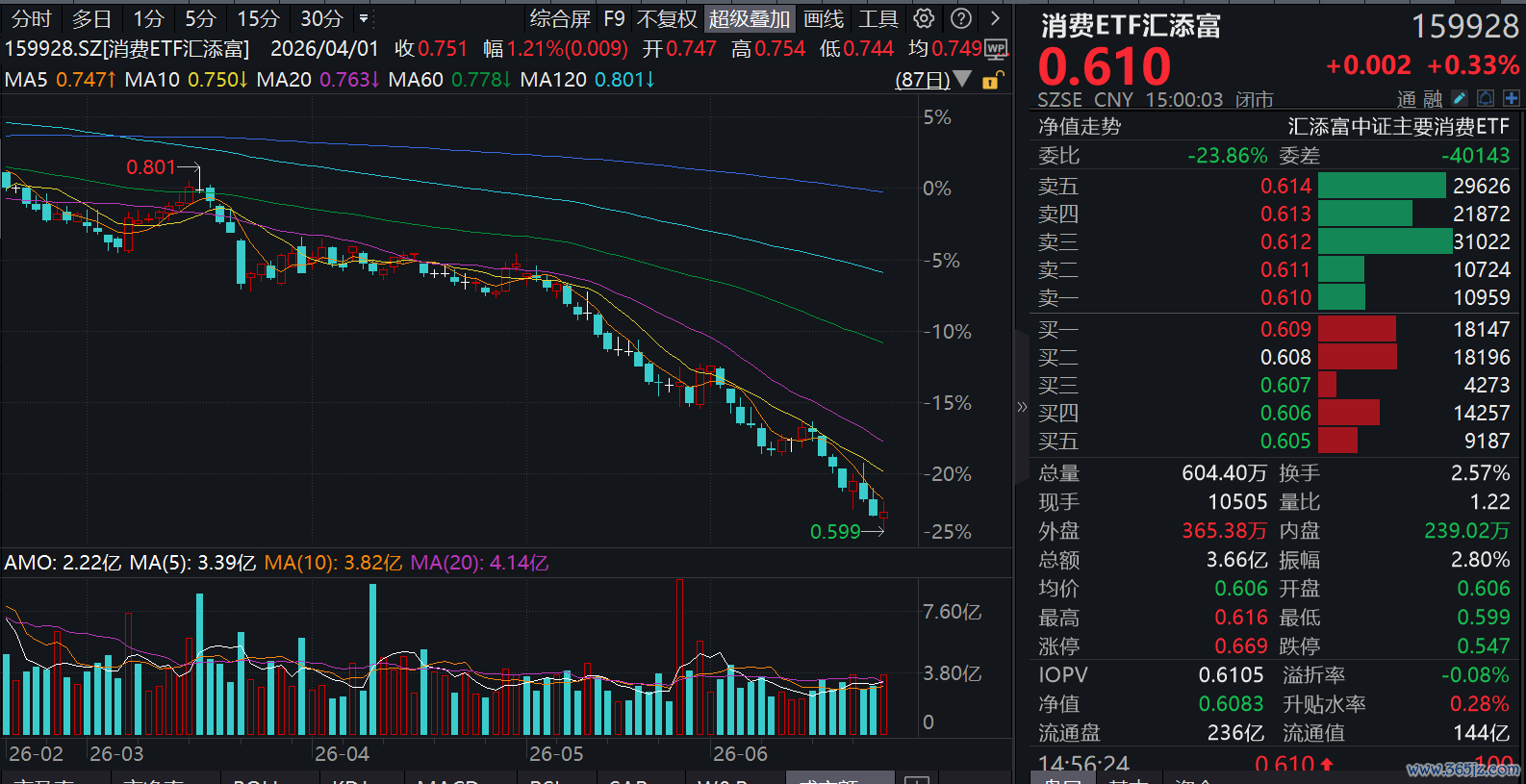The width and height of the screenshot is (1526, 784).
Task: Open the help question mark icon
Action: [x=960, y=18]
